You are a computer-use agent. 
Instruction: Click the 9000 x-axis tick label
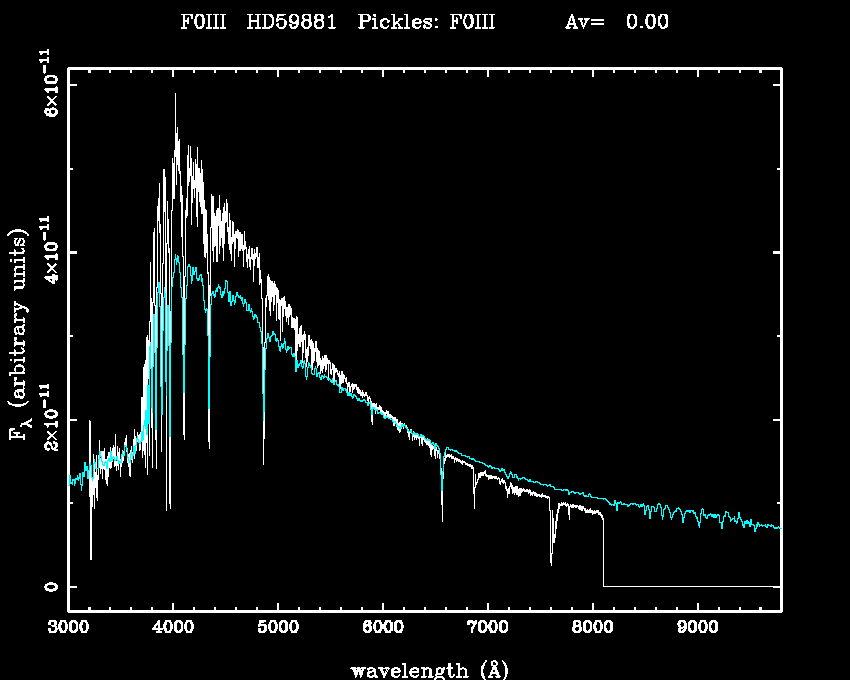697,628
